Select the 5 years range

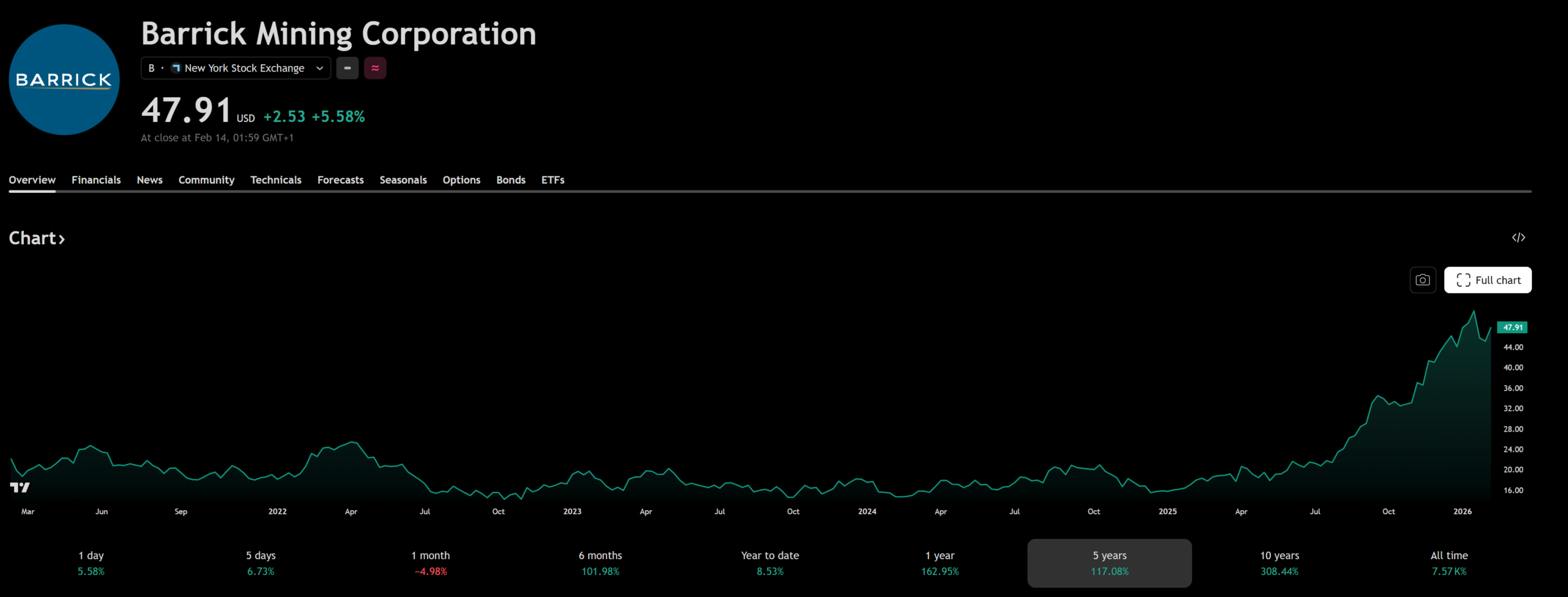[1109, 563]
